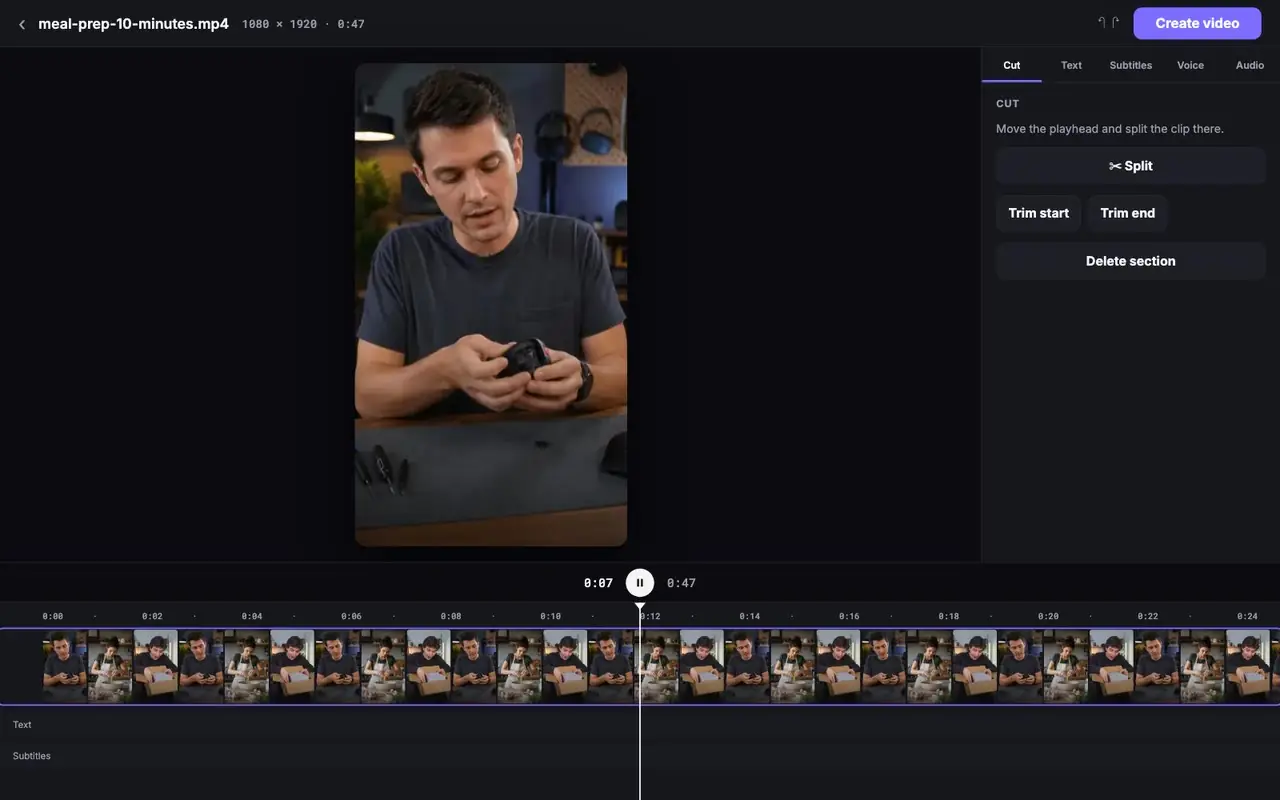The width and height of the screenshot is (1280, 800).
Task: Click the video preview in the player
Action: point(491,305)
